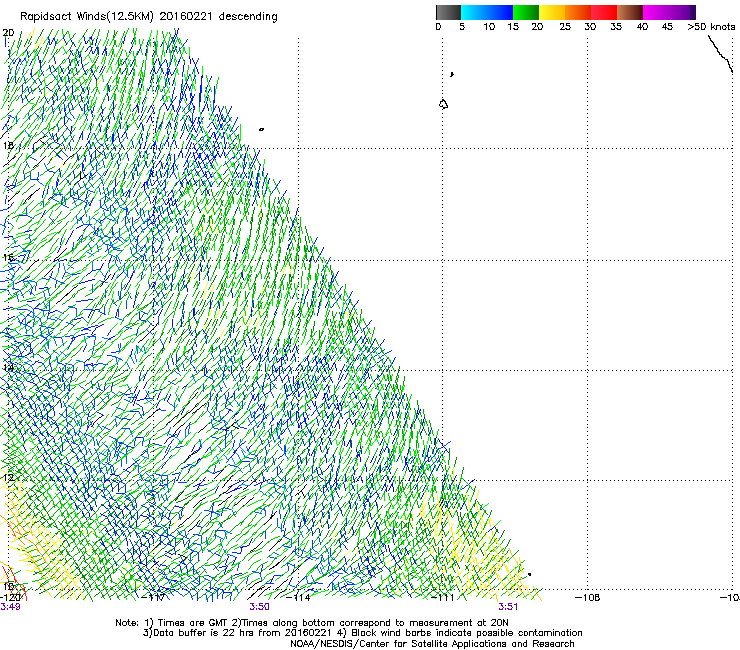Click the gray 0–5 knot legend segment
The image size is (740, 650).
(448, 12)
